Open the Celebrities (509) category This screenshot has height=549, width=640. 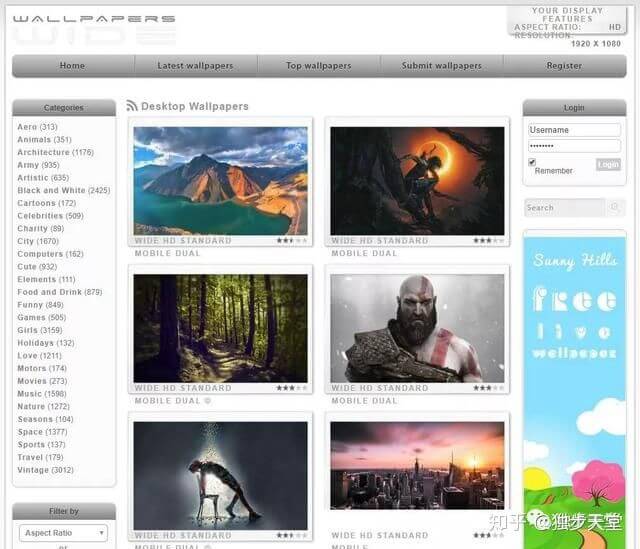tap(50, 216)
